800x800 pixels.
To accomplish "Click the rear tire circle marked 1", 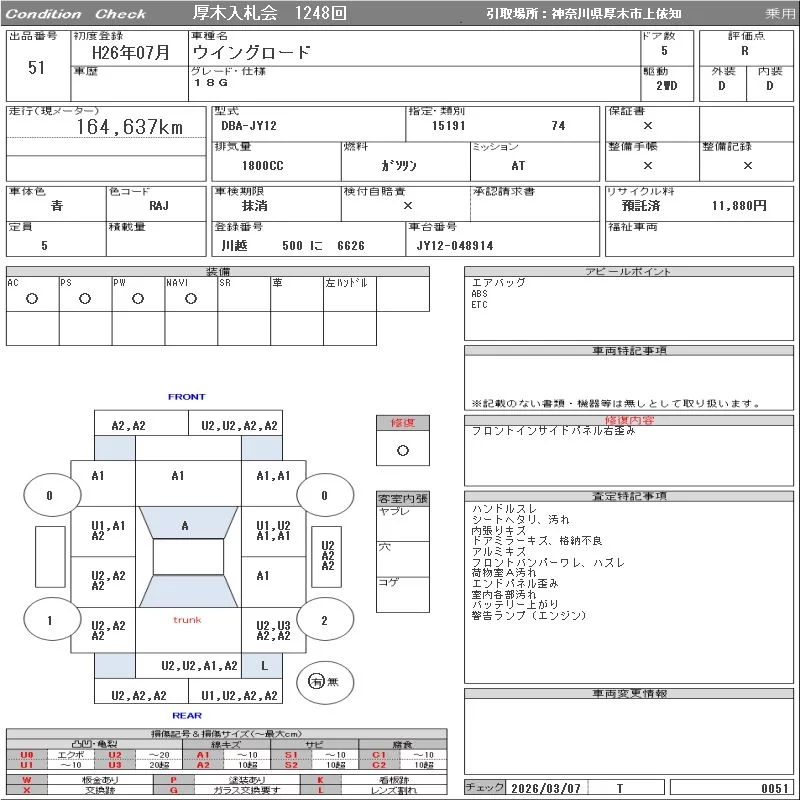I will click(x=50, y=621).
